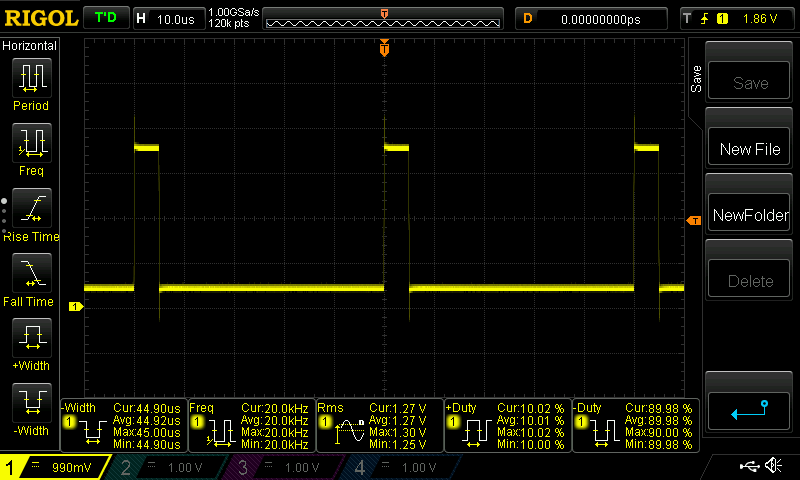Viewport: 800px width, 480px height.
Task: Click trigger source channel 1 badge
Action: coord(722,19)
